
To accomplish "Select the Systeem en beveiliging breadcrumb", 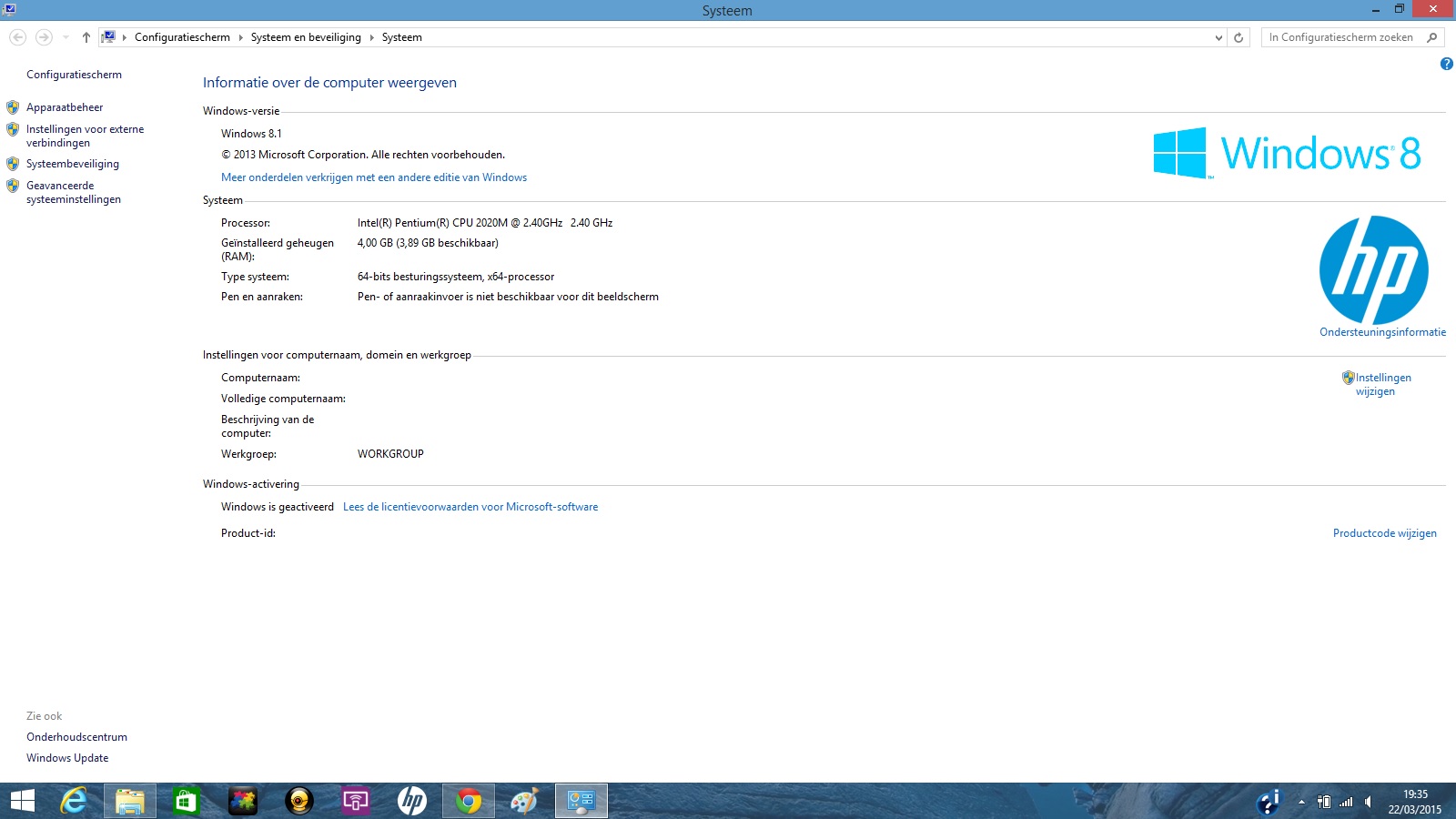I will [x=306, y=37].
